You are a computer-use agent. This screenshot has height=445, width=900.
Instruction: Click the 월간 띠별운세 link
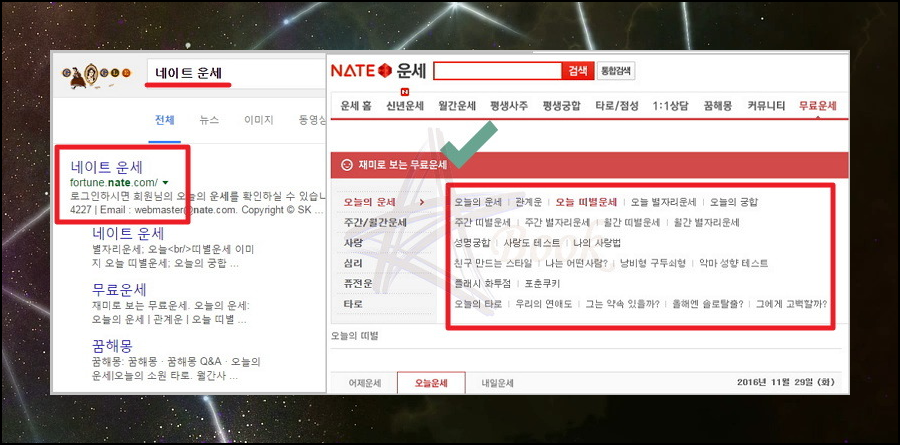coord(631,222)
